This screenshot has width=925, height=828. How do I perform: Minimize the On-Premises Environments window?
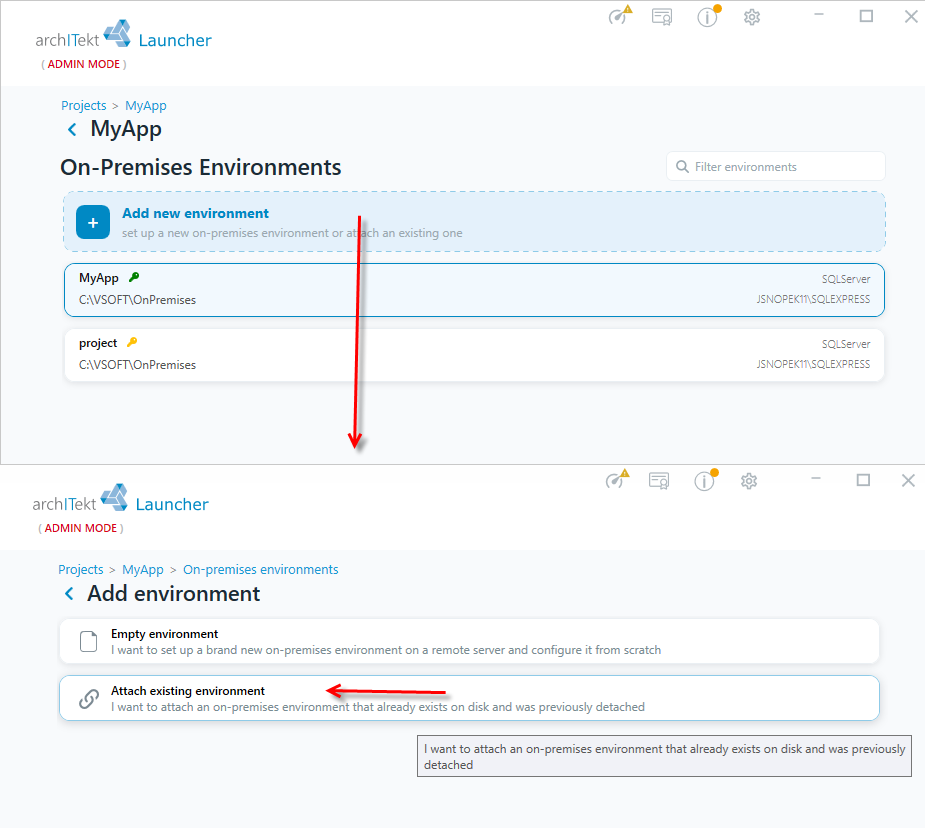pos(819,15)
